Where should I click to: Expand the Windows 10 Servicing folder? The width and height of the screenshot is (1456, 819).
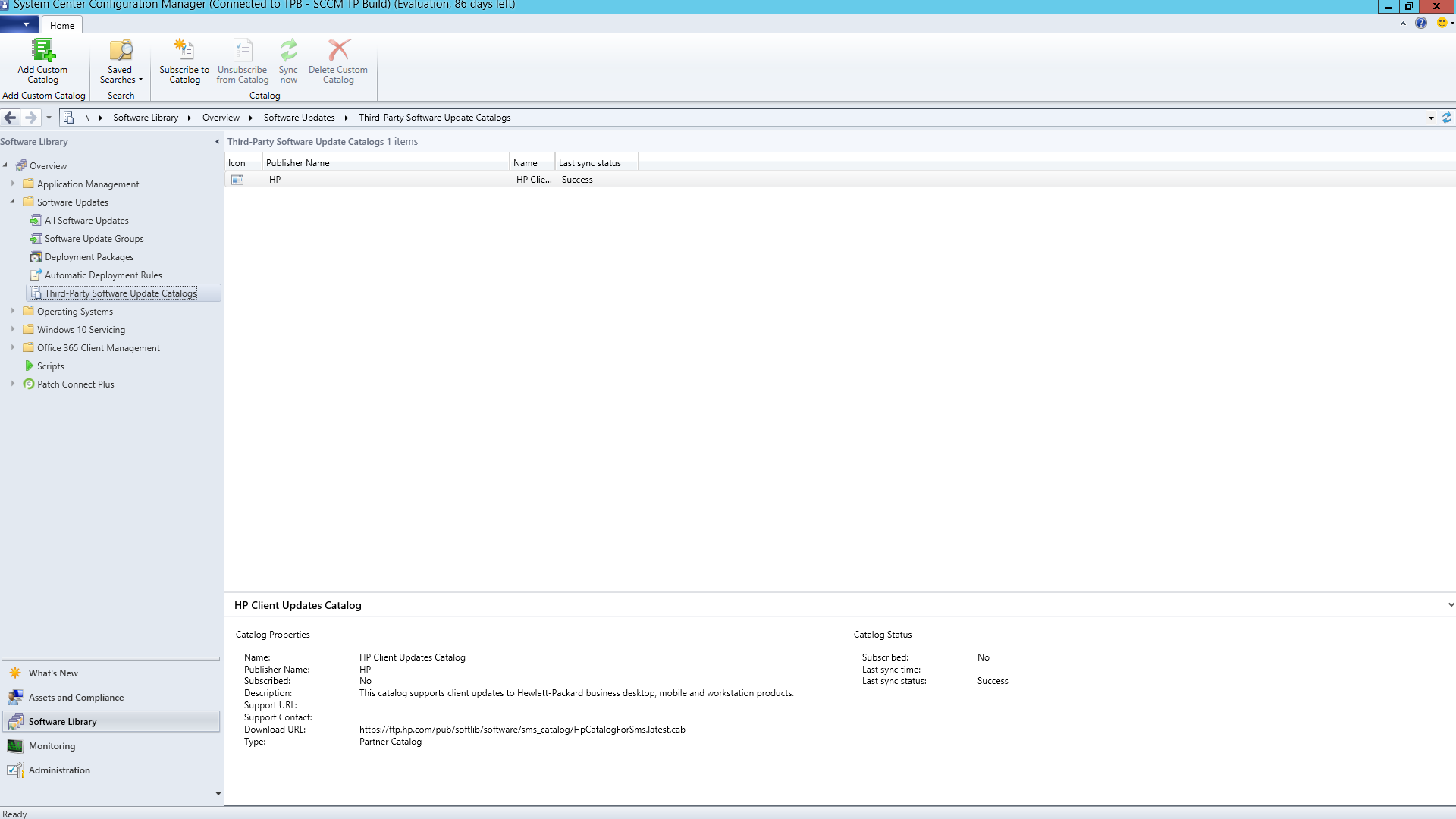click(13, 329)
